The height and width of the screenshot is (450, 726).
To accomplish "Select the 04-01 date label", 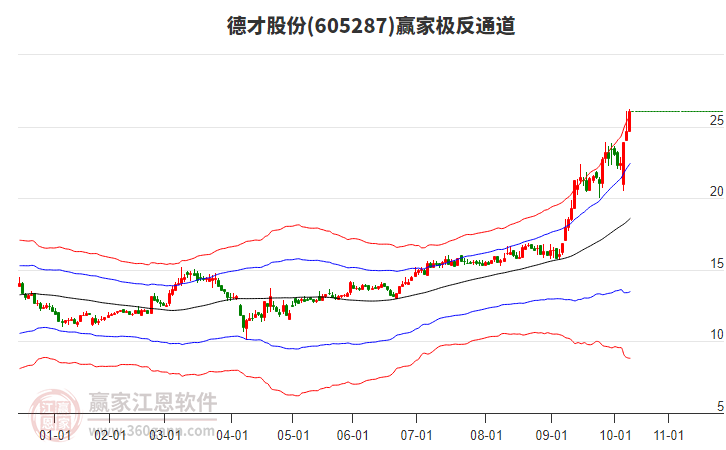I will pyautogui.click(x=232, y=436).
